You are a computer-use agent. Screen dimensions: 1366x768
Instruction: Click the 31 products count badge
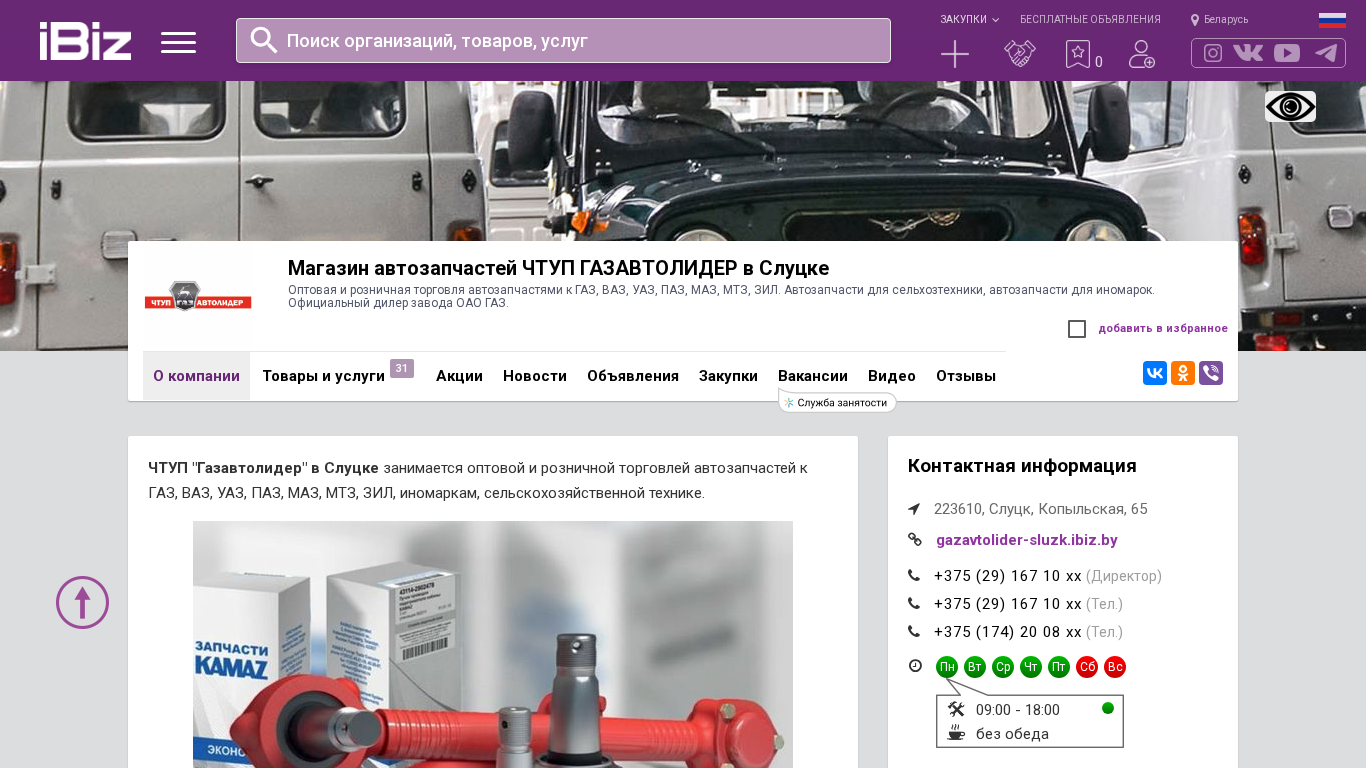(402, 369)
